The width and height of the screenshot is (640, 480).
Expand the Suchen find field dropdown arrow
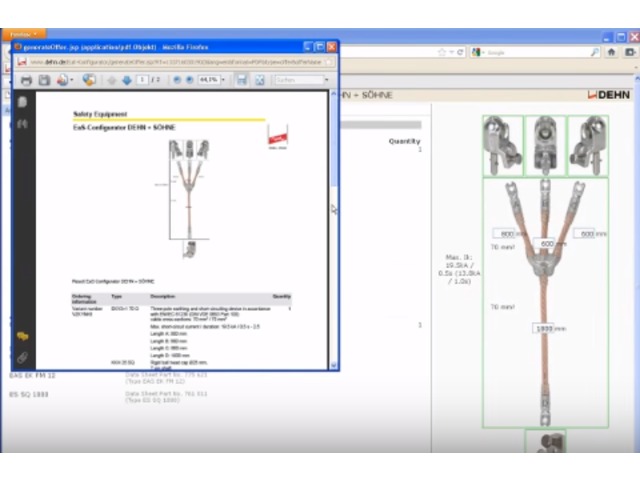click(x=327, y=80)
